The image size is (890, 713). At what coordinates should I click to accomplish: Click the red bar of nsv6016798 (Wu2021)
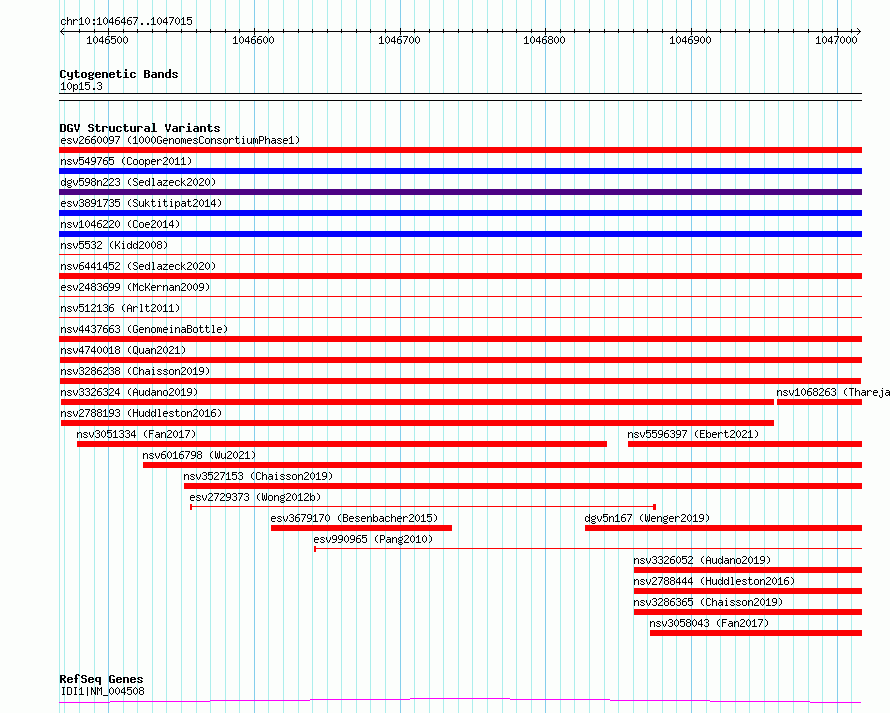click(502, 465)
